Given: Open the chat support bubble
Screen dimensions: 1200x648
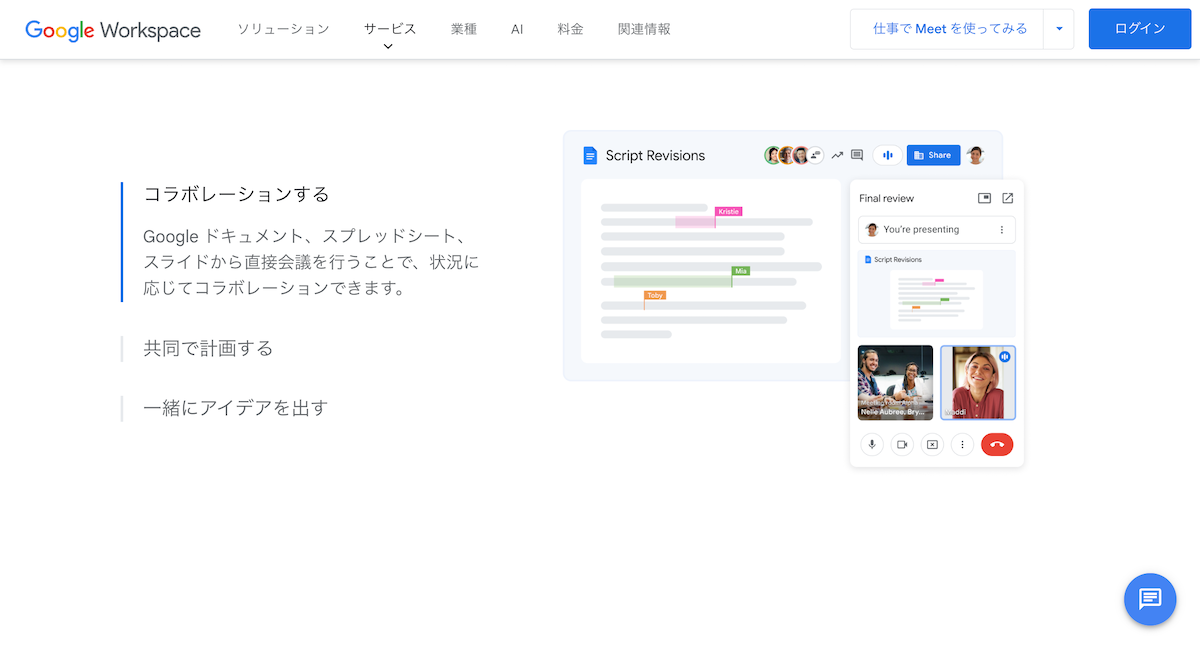Looking at the screenshot, I should click(x=1150, y=599).
